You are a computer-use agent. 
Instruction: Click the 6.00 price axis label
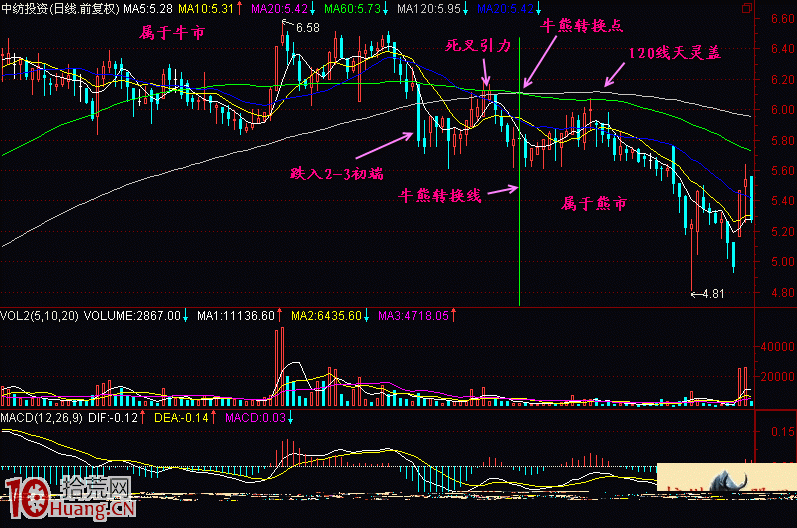click(x=782, y=110)
